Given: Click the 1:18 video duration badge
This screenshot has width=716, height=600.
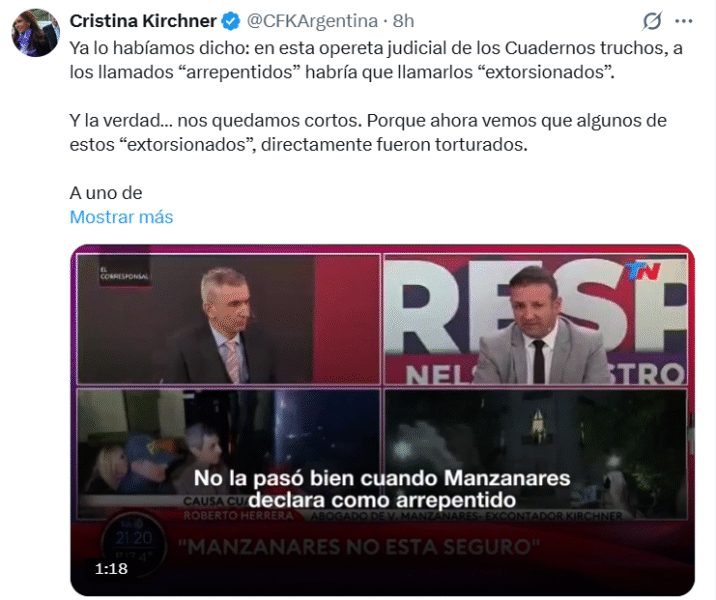Looking at the screenshot, I should click(x=111, y=568).
